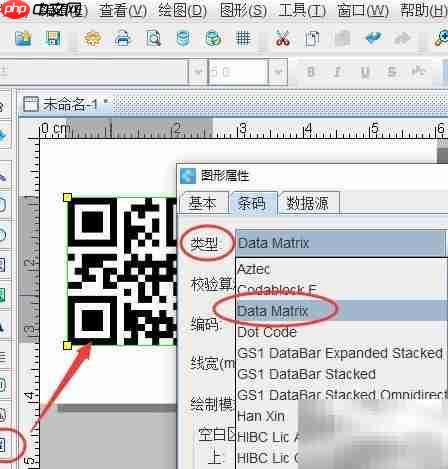
Task: Toggle Italic formatting button
Action: [x=338, y=72]
